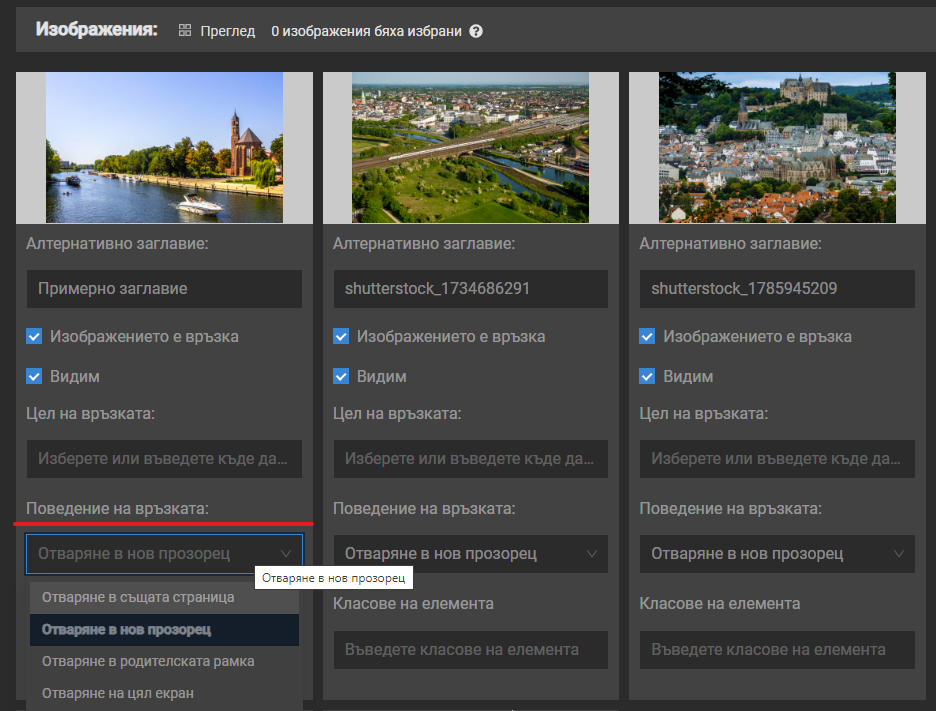This screenshot has height=711, width=936.
Task: Uncheck third card's Изображението е връзка
Action: [x=648, y=337]
